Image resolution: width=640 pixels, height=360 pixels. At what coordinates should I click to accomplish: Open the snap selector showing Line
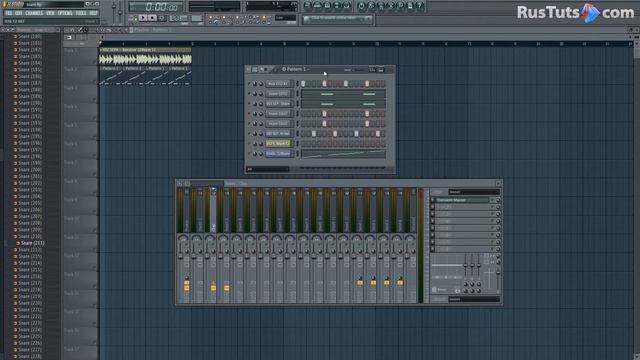285,18
